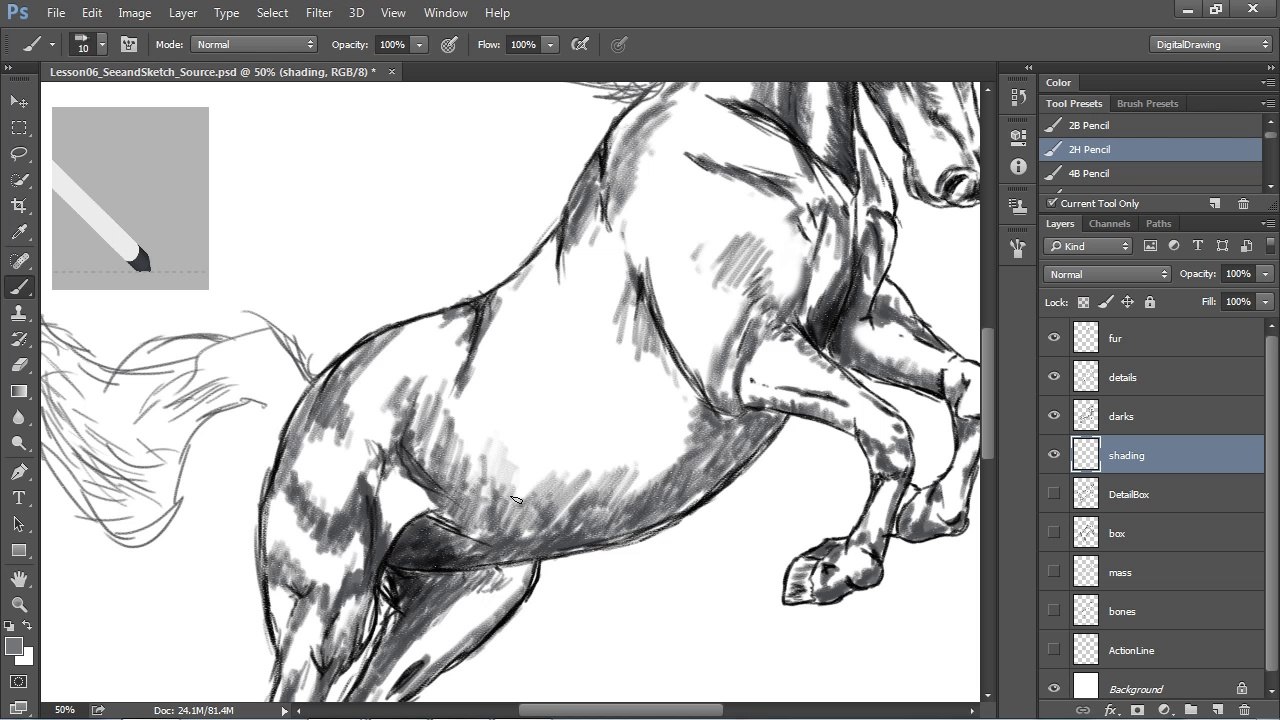Select the Zoom tool
1280x720 pixels.
pyautogui.click(x=19, y=604)
